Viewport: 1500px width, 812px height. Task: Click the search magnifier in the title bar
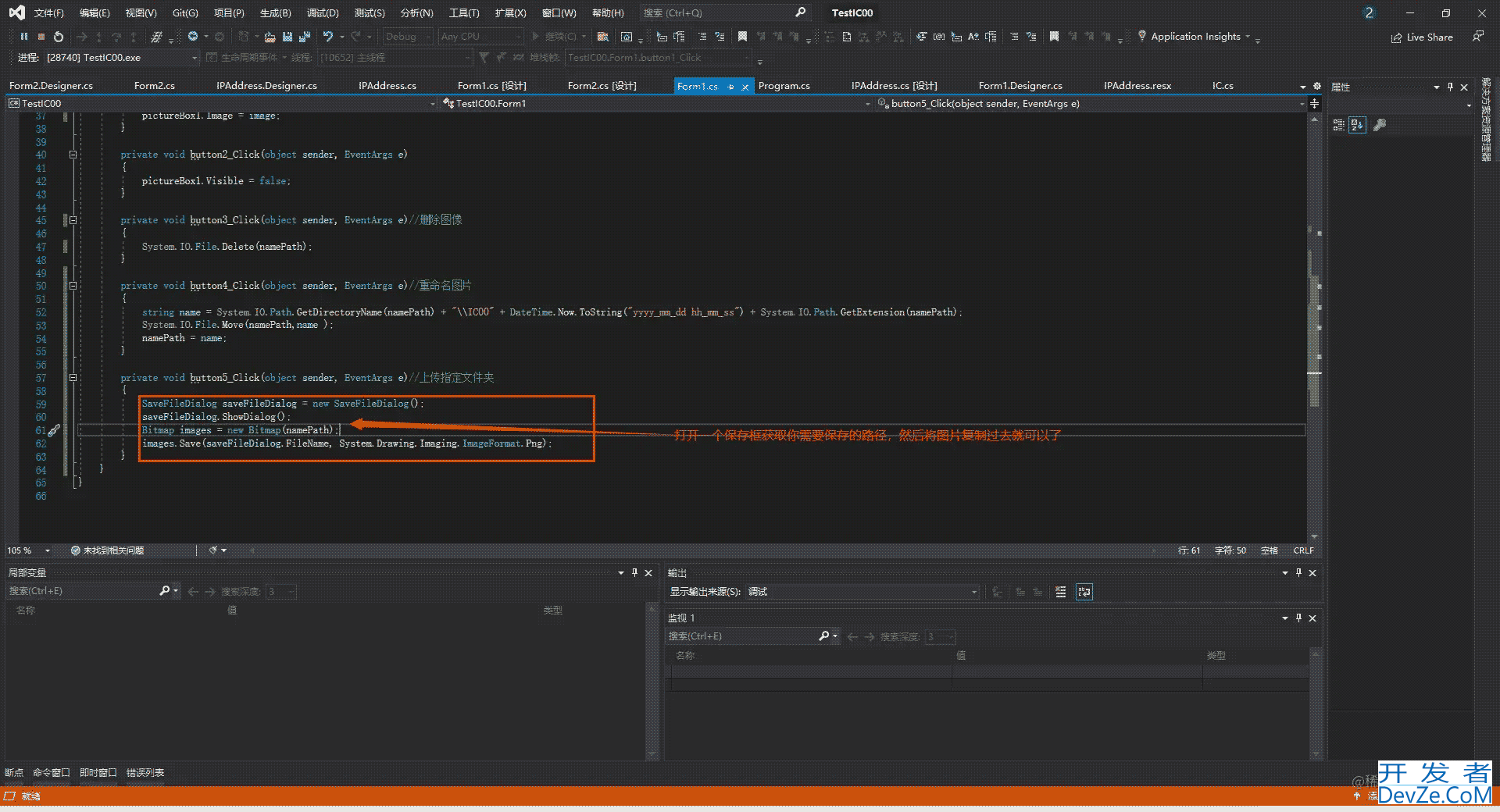click(x=801, y=12)
